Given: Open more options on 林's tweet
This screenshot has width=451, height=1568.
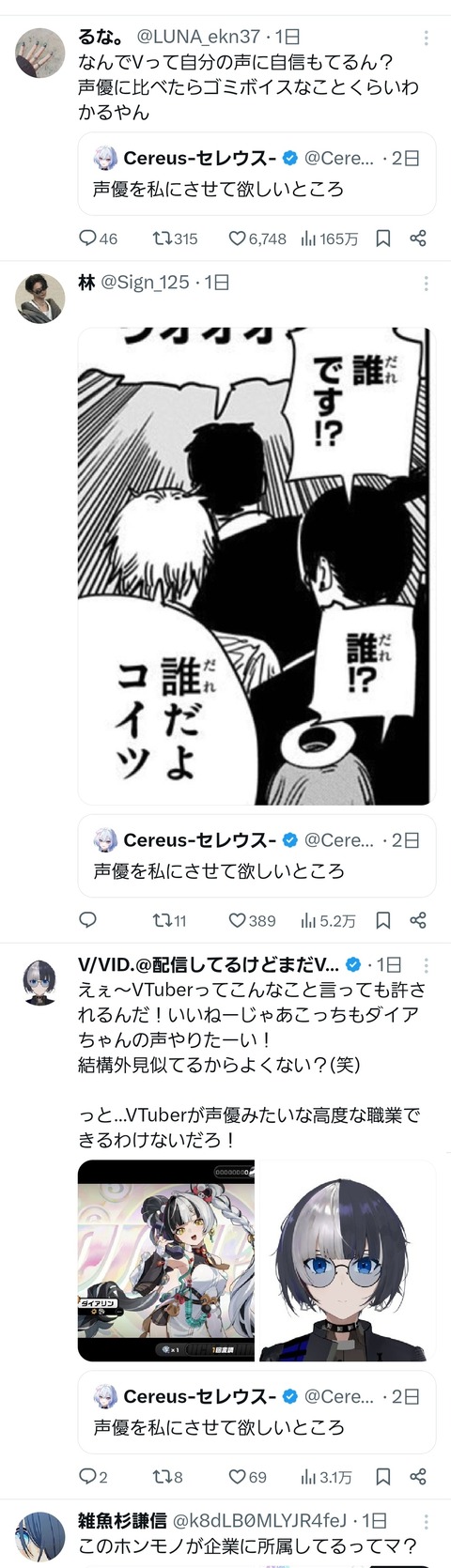Looking at the screenshot, I should 427,283.
